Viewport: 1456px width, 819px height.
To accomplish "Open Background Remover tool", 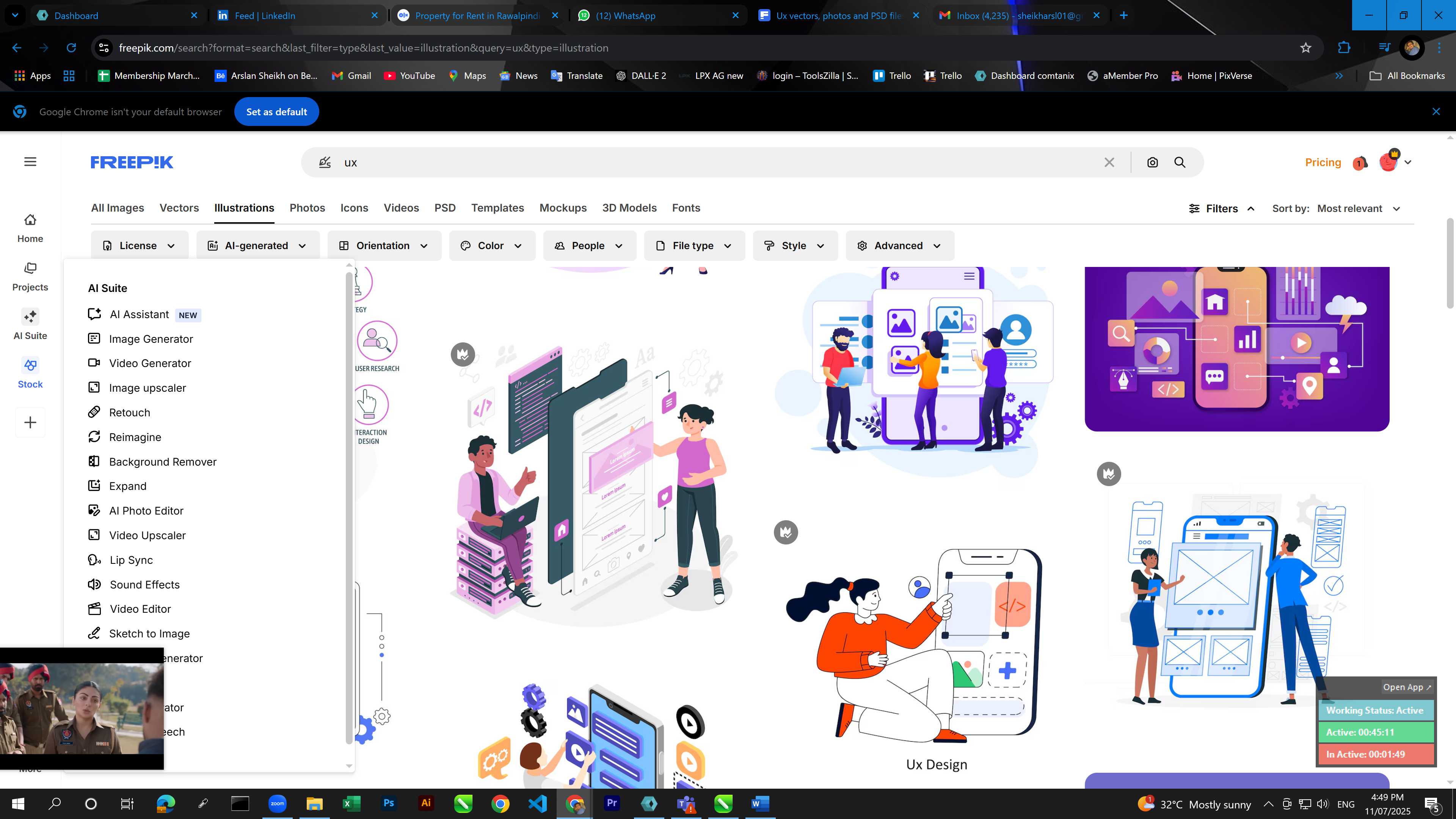I will (152, 462).
